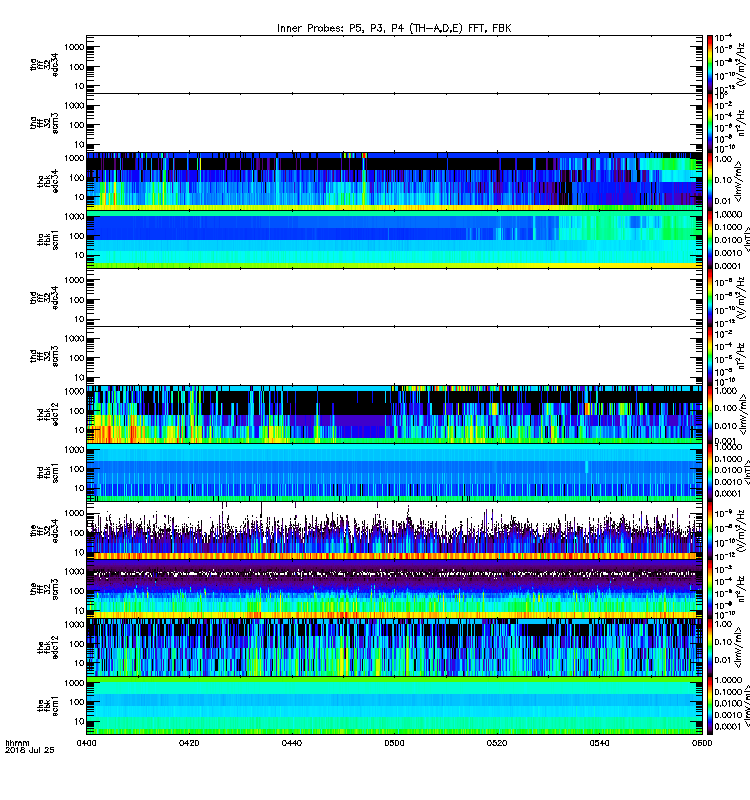Select the 'tha fff 32 edc34' panel label
Image resolution: width=750 pixels, height=800 pixels.
click(44, 64)
